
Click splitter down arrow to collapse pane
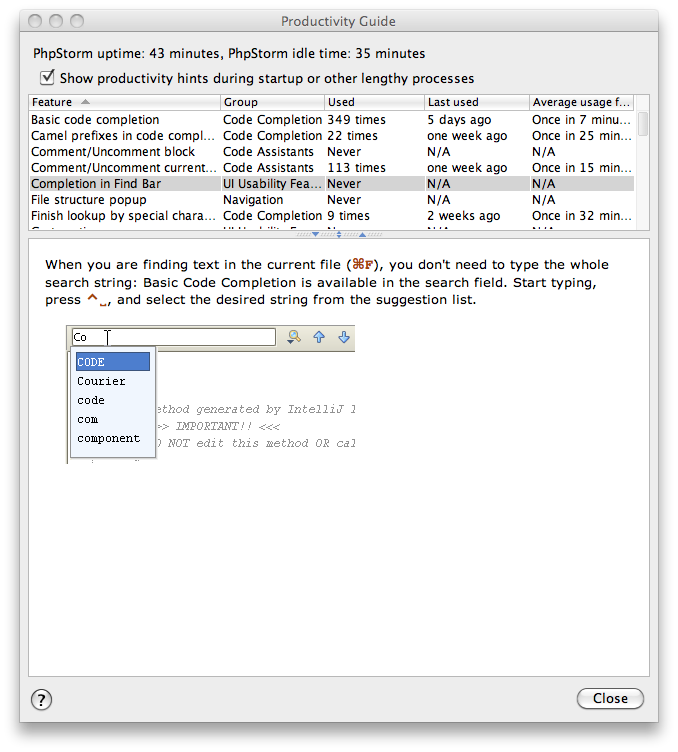315,235
